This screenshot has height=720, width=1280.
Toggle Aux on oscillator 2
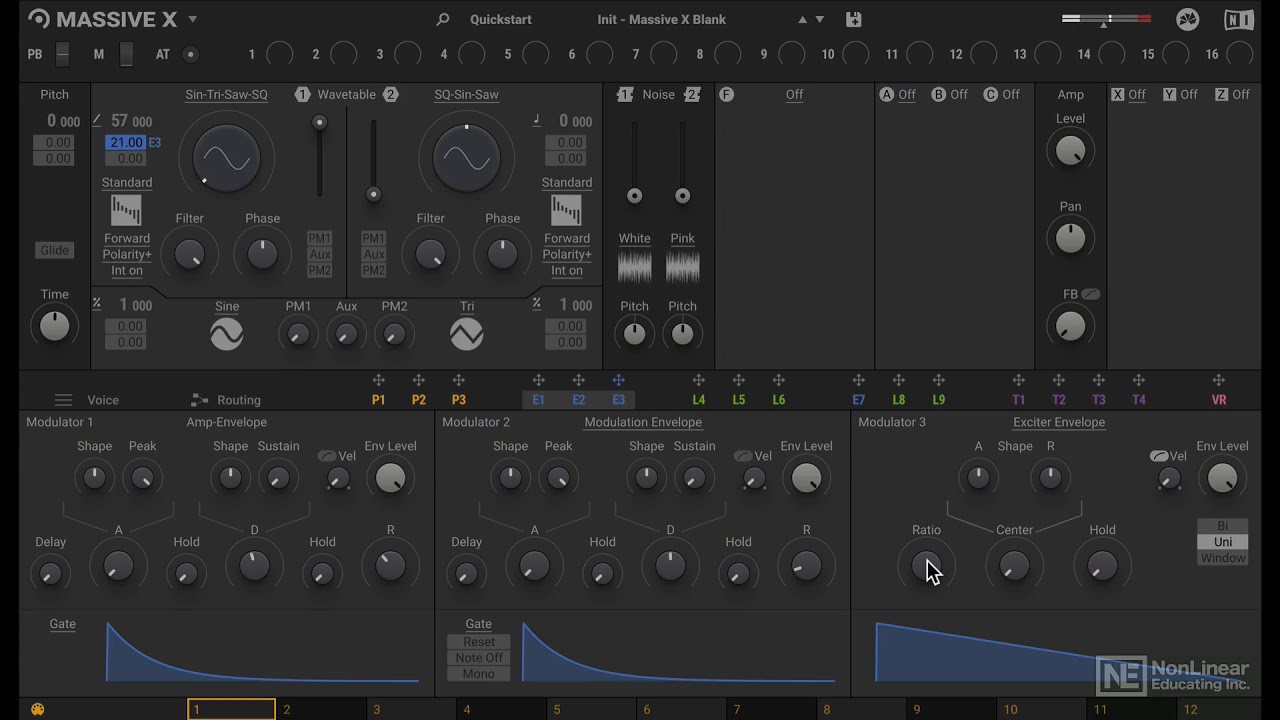coord(374,255)
